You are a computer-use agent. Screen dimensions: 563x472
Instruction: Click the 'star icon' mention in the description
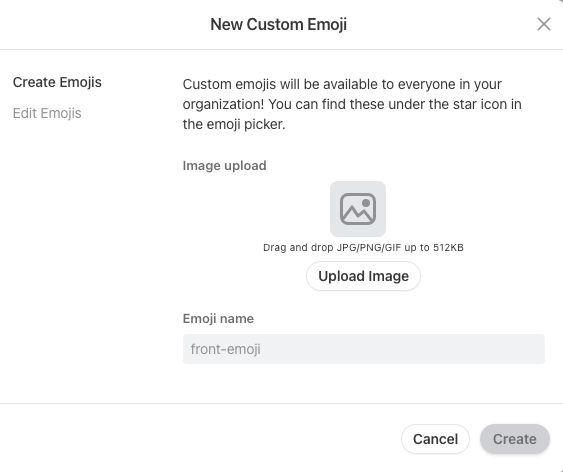point(487,104)
